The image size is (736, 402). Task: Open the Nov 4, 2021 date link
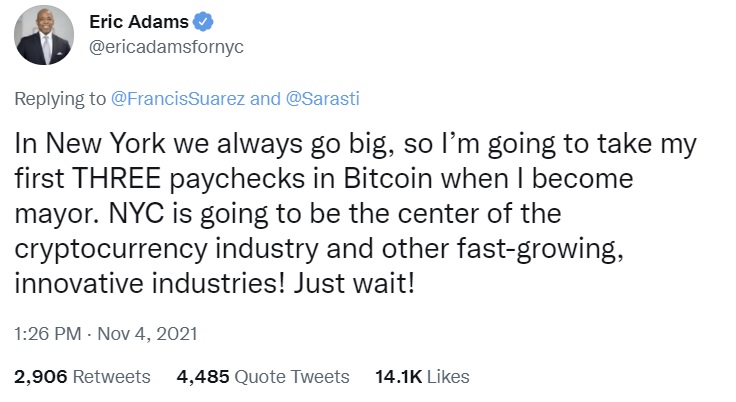point(147,334)
